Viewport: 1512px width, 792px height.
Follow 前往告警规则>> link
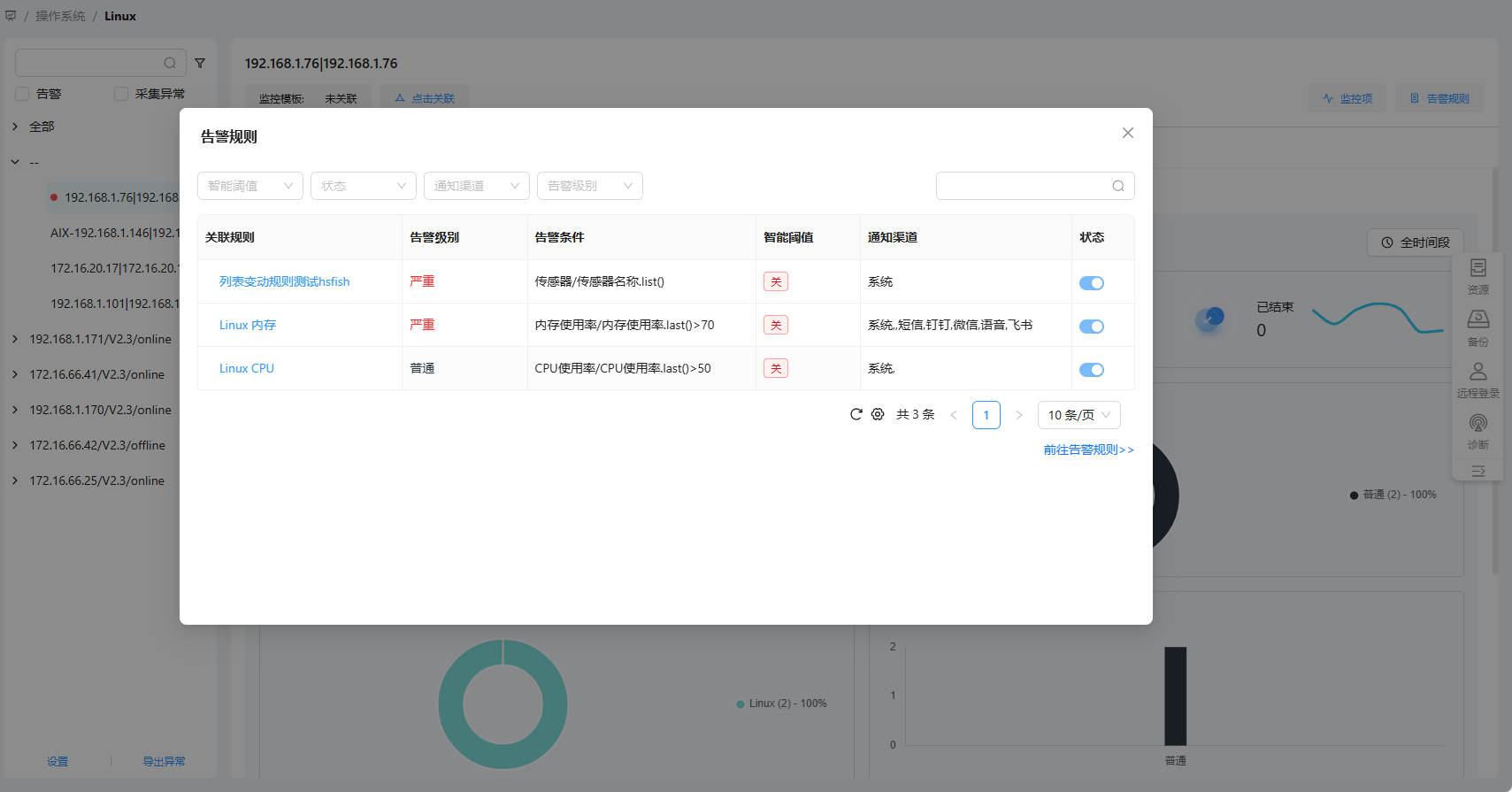1088,450
